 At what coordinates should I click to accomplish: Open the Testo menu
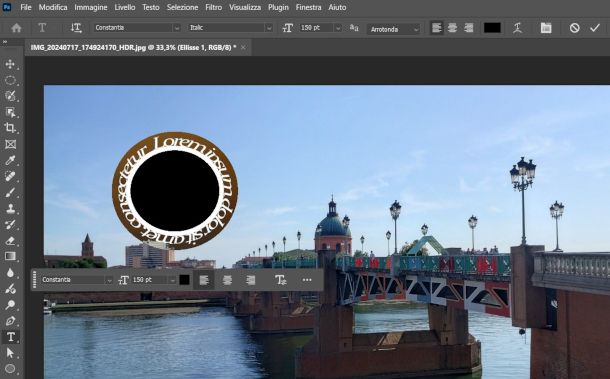click(x=151, y=7)
